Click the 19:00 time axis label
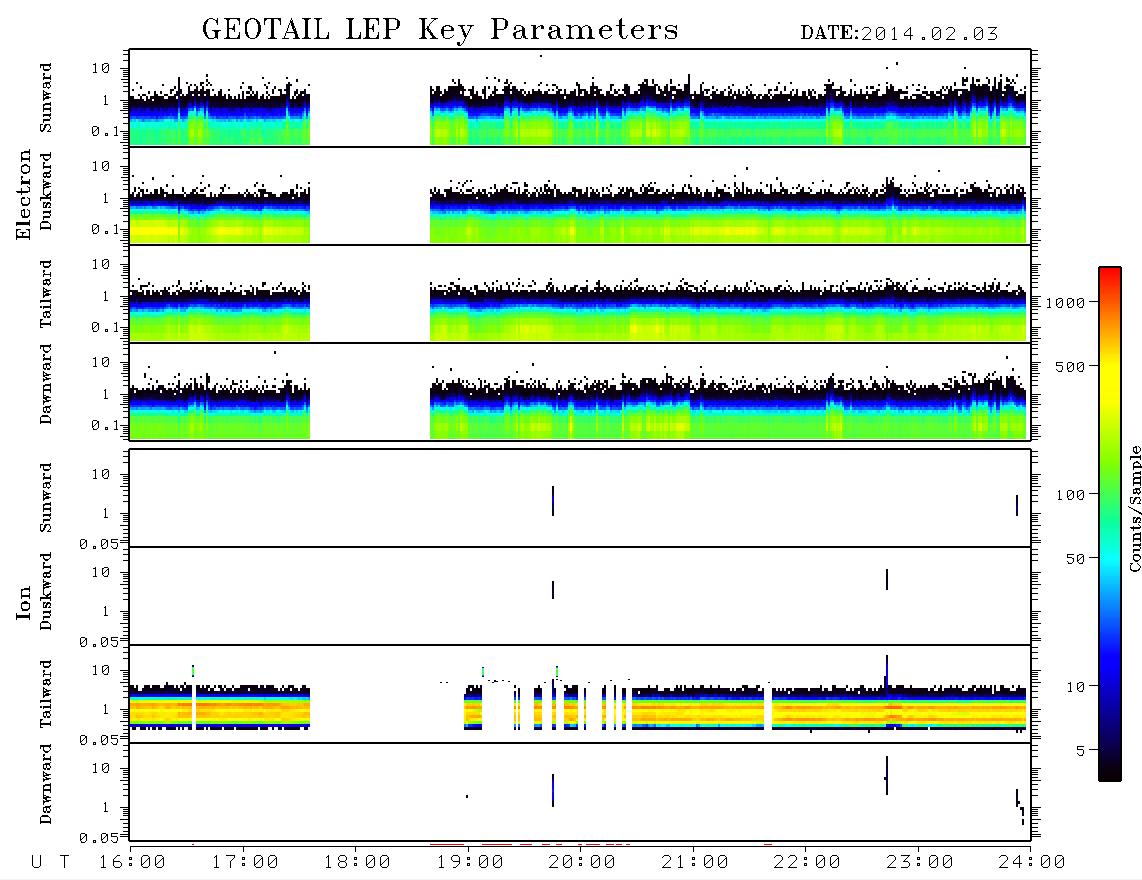This screenshot has width=1142, height=880. click(470, 863)
